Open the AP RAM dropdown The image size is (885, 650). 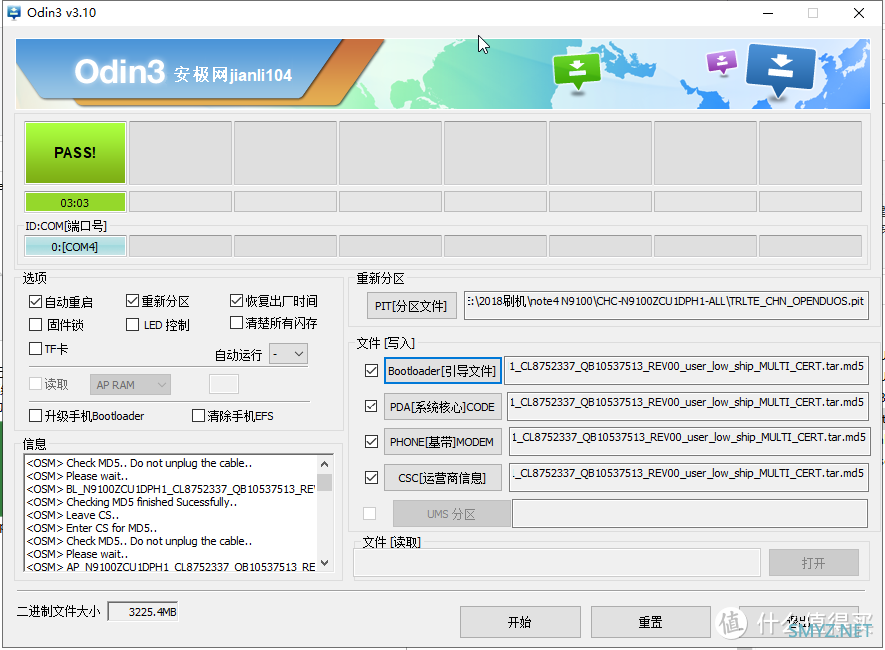click(x=130, y=385)
